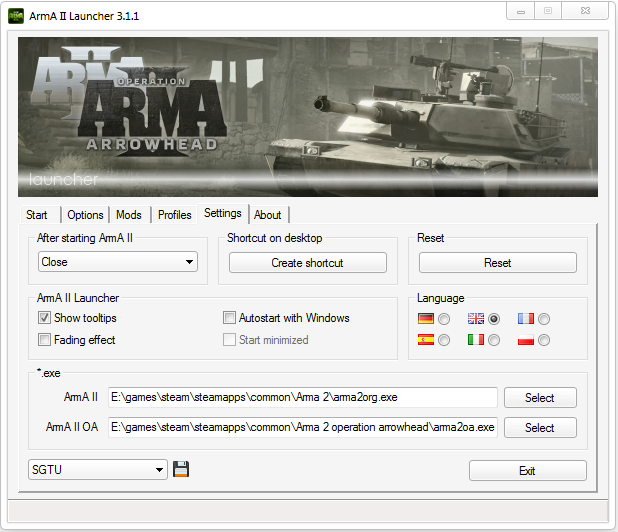This screenshot has height=532, width=618.
Task: Click the German flag icon
Action: [426, 318]
